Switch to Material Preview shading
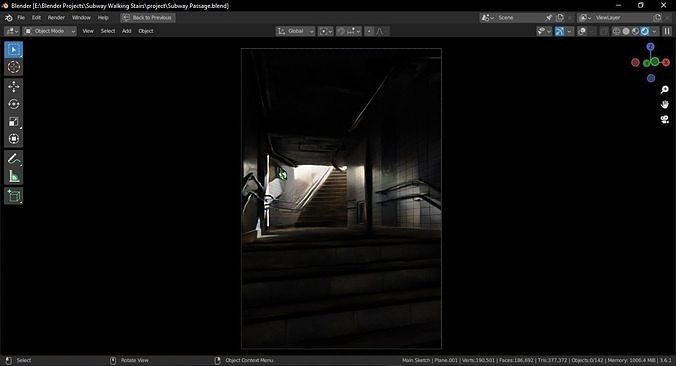Screen dimensions: 676x366 tap(635, 31)
